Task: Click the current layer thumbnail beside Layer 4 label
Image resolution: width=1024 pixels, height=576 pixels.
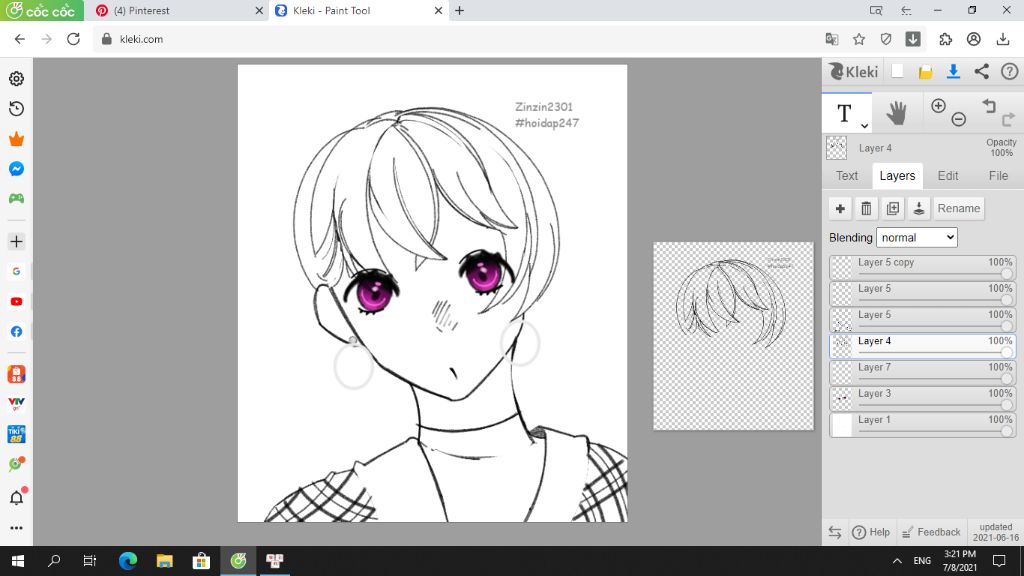Action: point(837,148)
